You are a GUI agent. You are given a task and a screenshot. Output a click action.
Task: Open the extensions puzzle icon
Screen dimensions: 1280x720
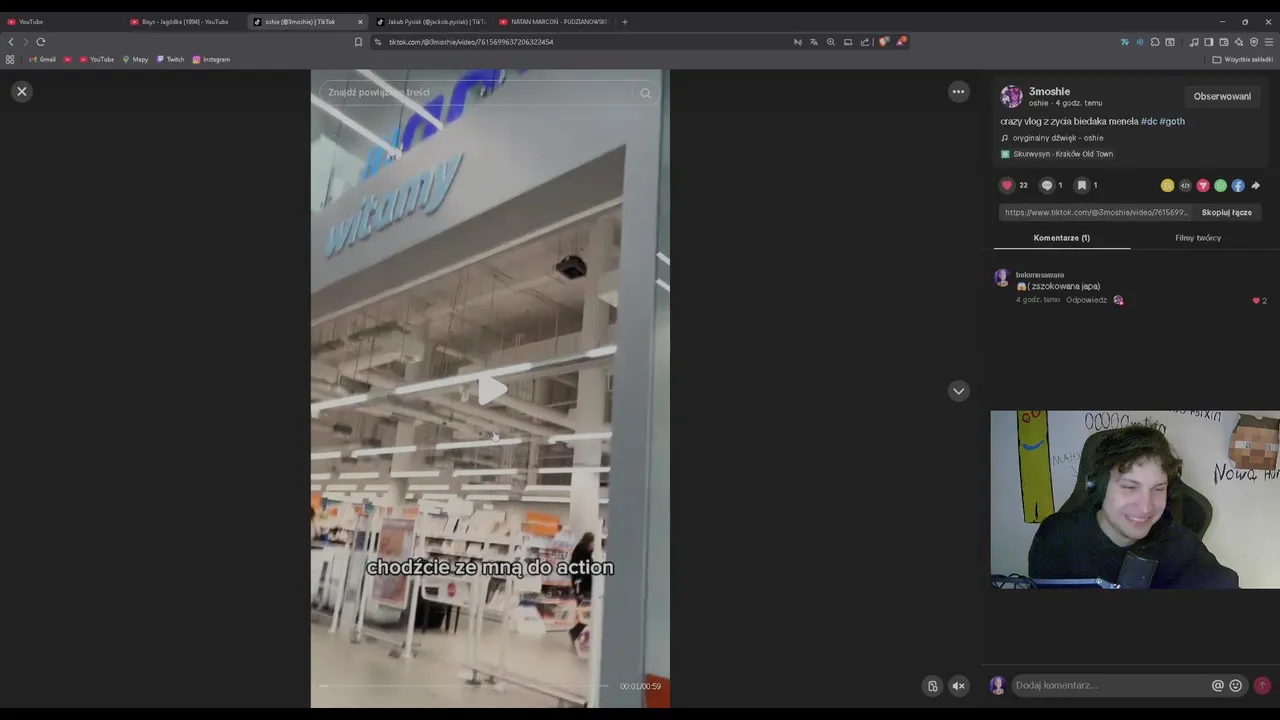click(x=1155, y=42)
